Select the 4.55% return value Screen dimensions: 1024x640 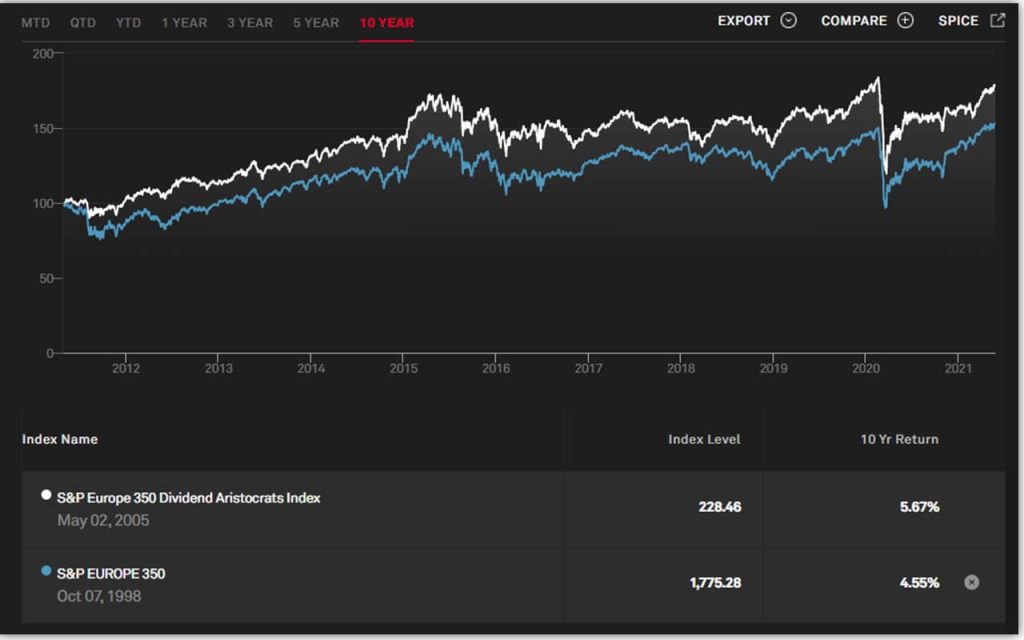920,583
